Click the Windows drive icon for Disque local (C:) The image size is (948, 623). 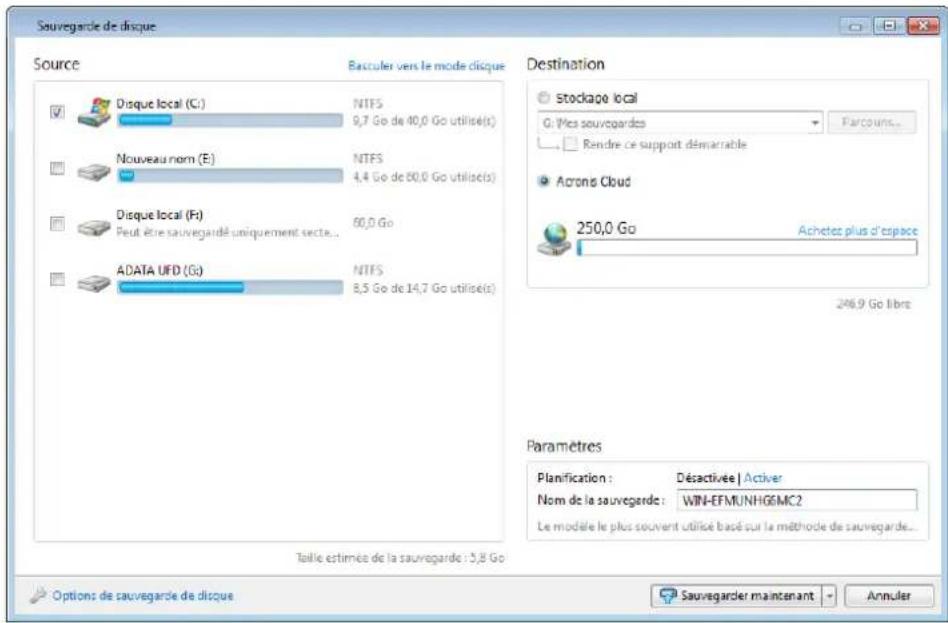[x=94, y=113]
